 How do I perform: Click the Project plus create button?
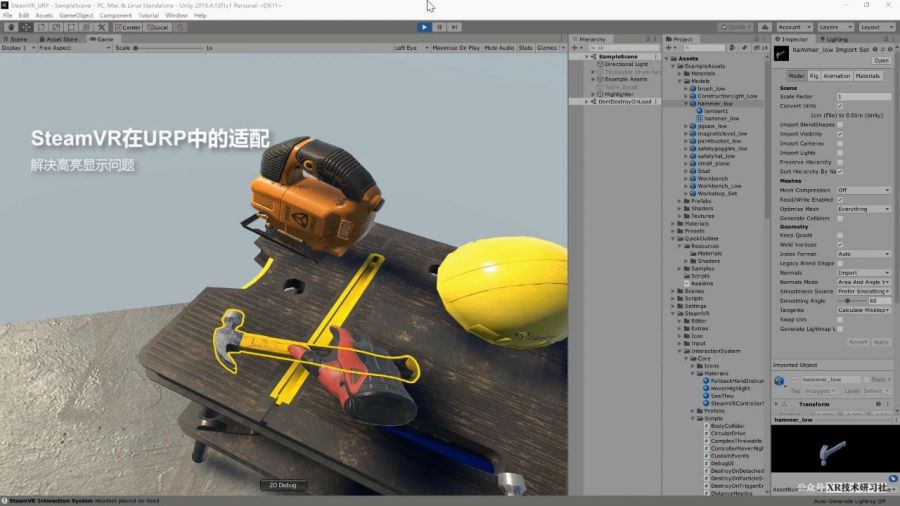tap(670, 48)
